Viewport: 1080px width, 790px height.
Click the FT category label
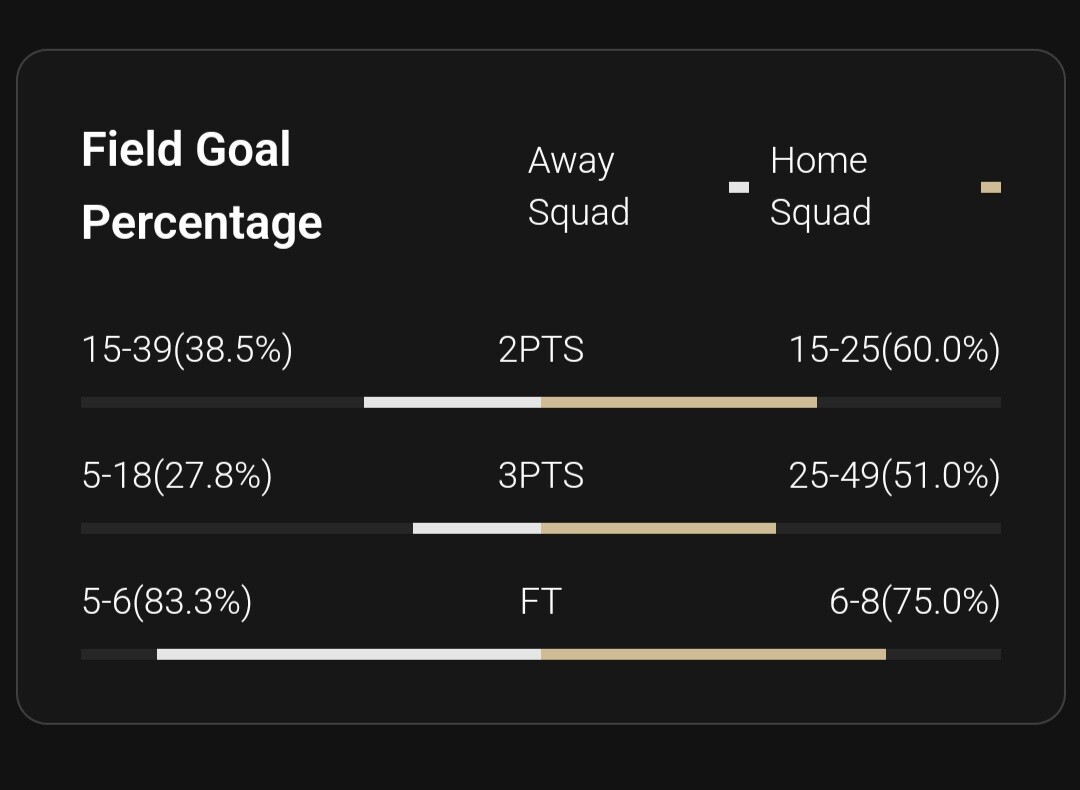click(541, 602)
